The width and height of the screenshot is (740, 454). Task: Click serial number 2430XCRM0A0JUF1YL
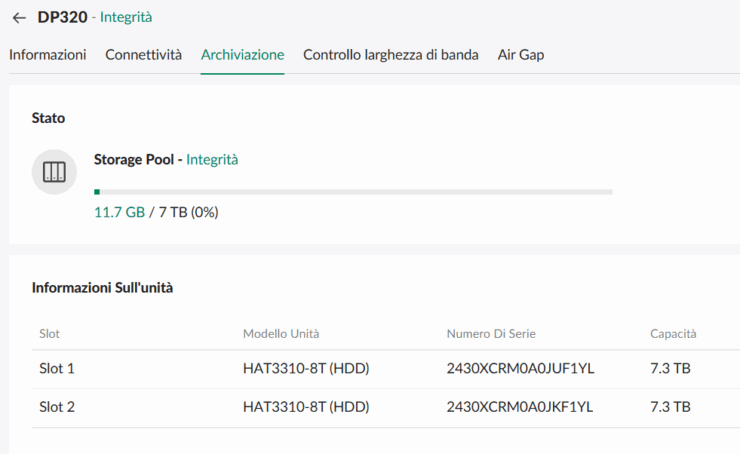(x=520, y=369)
